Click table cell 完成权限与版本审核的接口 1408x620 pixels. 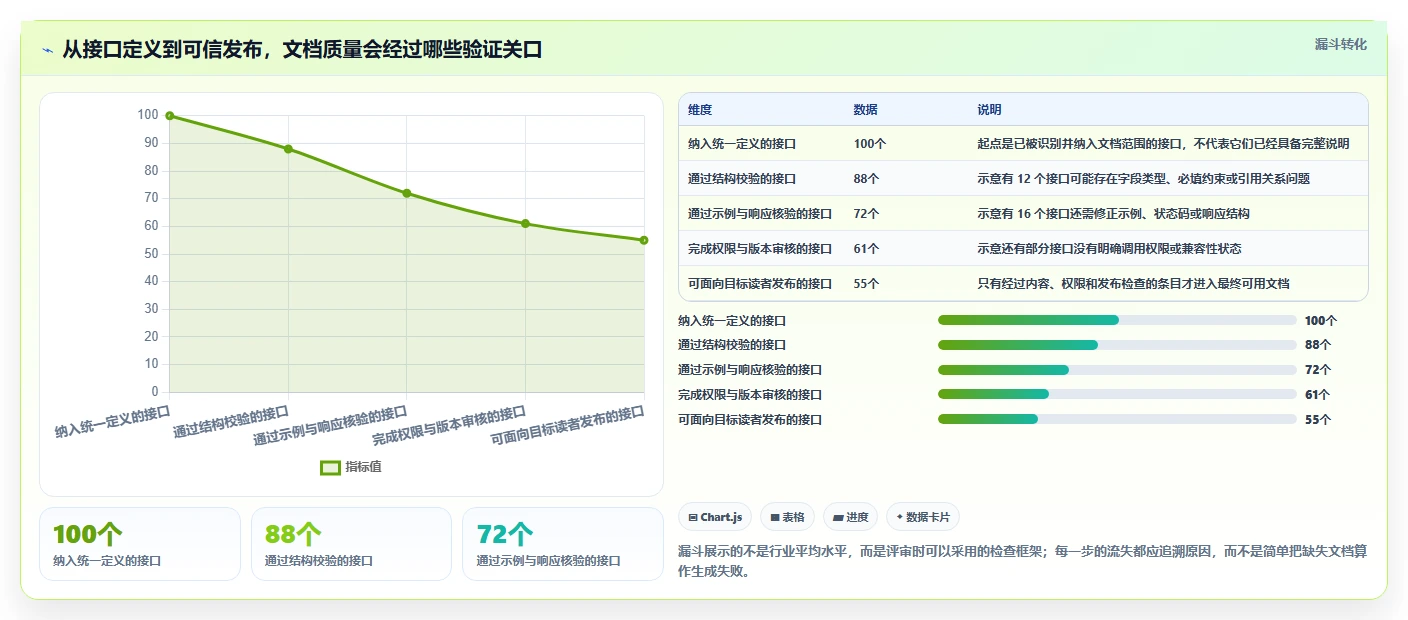coord(760,249)
